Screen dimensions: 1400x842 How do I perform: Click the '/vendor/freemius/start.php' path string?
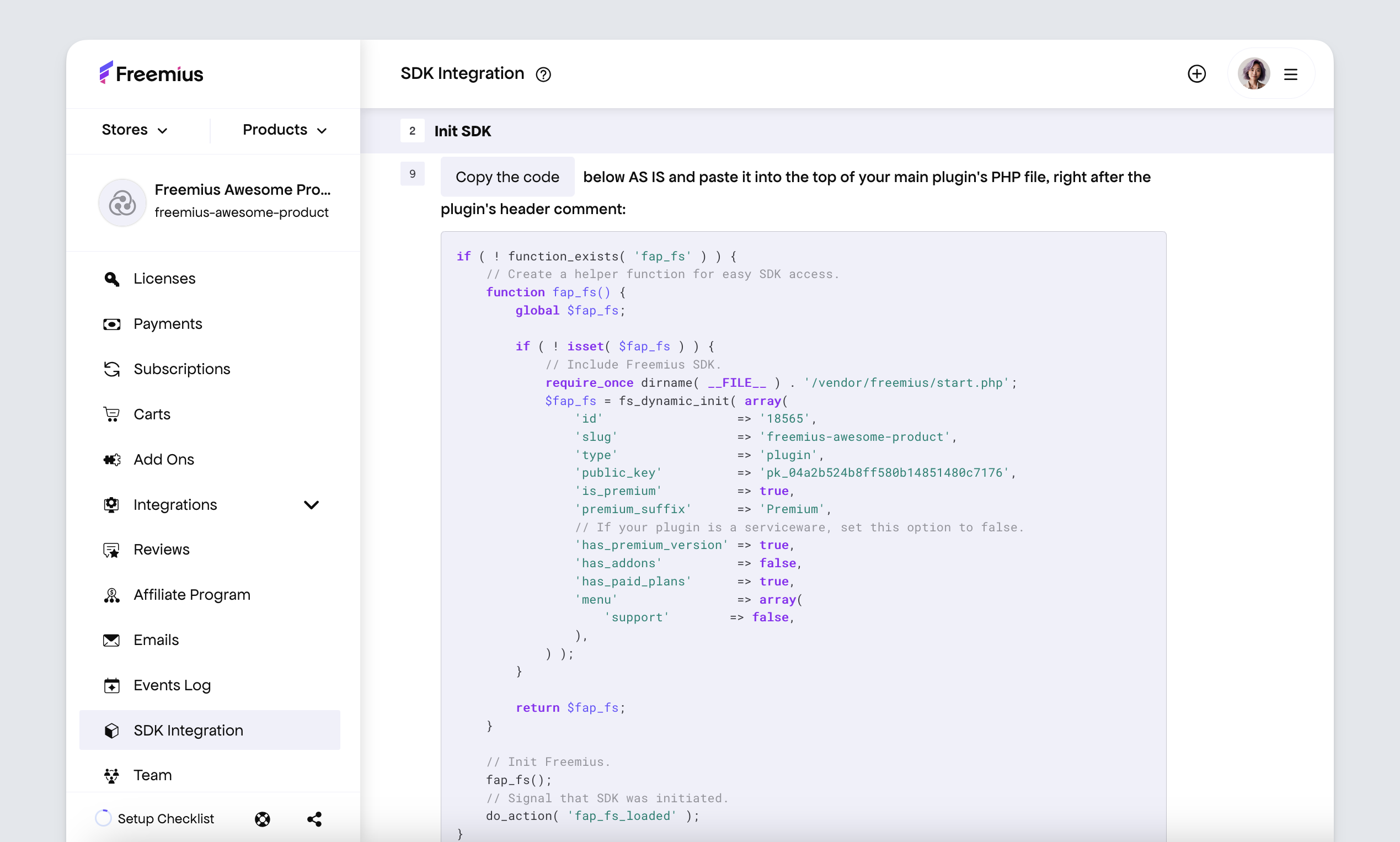point(906,382)
